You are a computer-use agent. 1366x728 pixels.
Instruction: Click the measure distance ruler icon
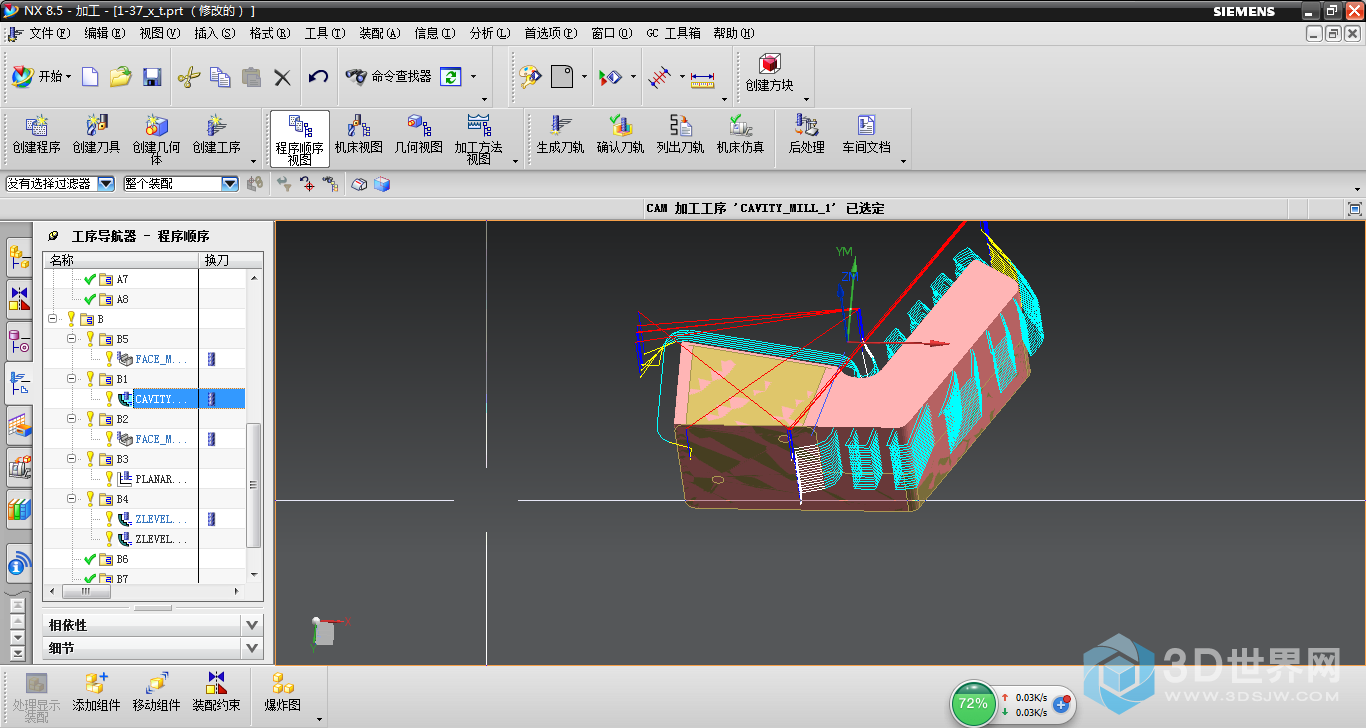point(703,77)
